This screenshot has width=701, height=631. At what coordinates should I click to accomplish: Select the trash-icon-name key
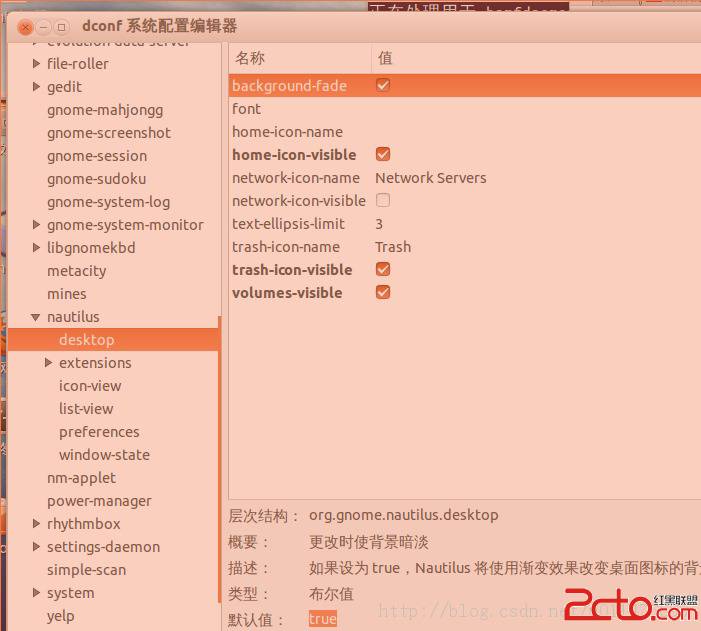point(286,247)
